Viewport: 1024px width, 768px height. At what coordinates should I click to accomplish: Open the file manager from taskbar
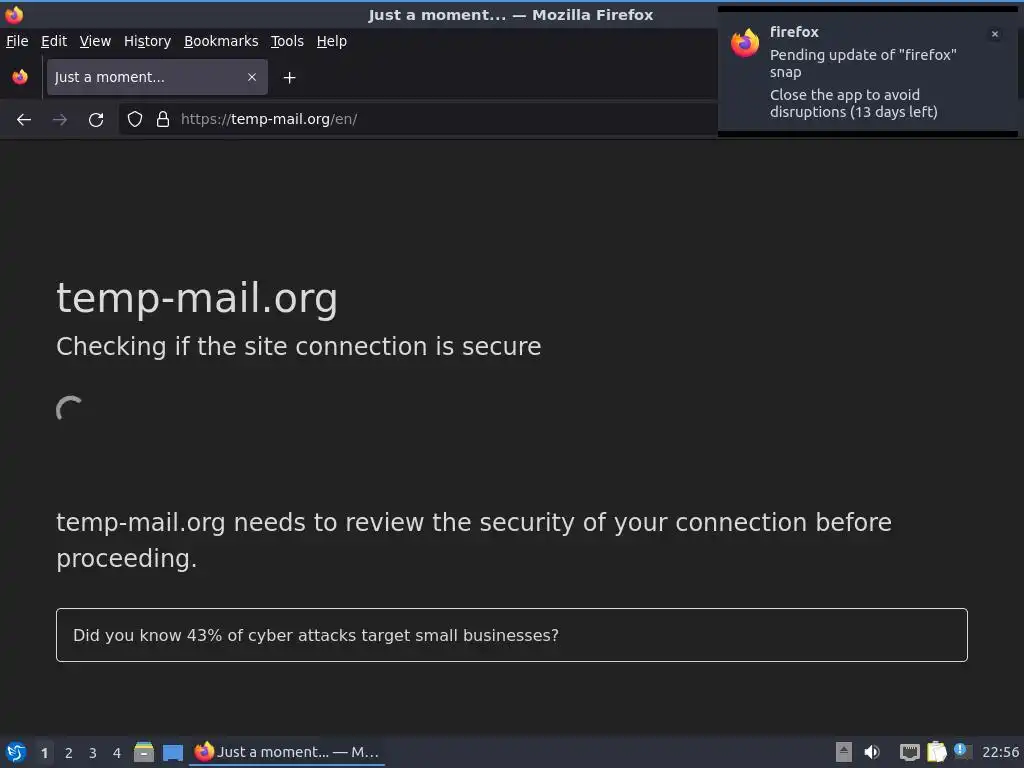144,752
